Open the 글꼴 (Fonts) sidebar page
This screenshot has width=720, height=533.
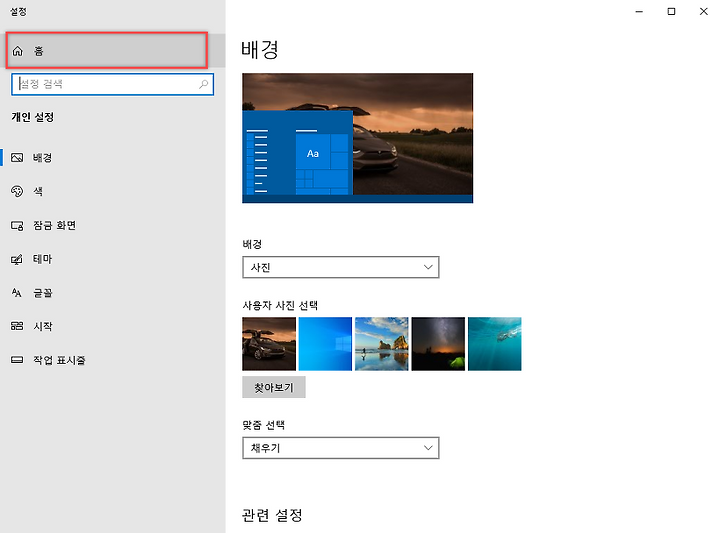click(x=112, y=293)
